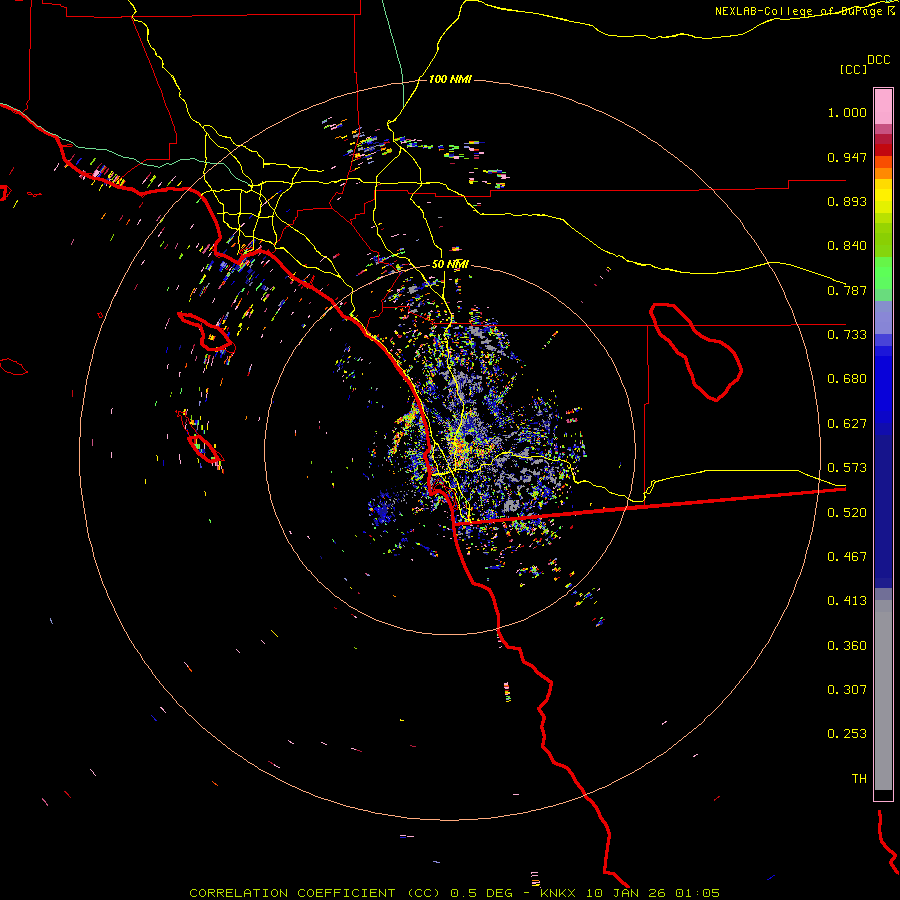Select the 0.680 scale value
The image size is (900, 900).
point(847,379)
